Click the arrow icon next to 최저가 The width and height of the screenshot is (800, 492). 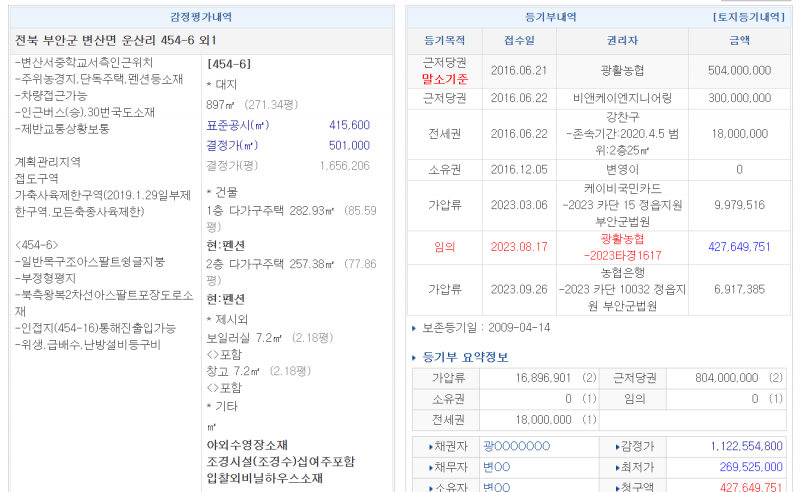point(616,467)
